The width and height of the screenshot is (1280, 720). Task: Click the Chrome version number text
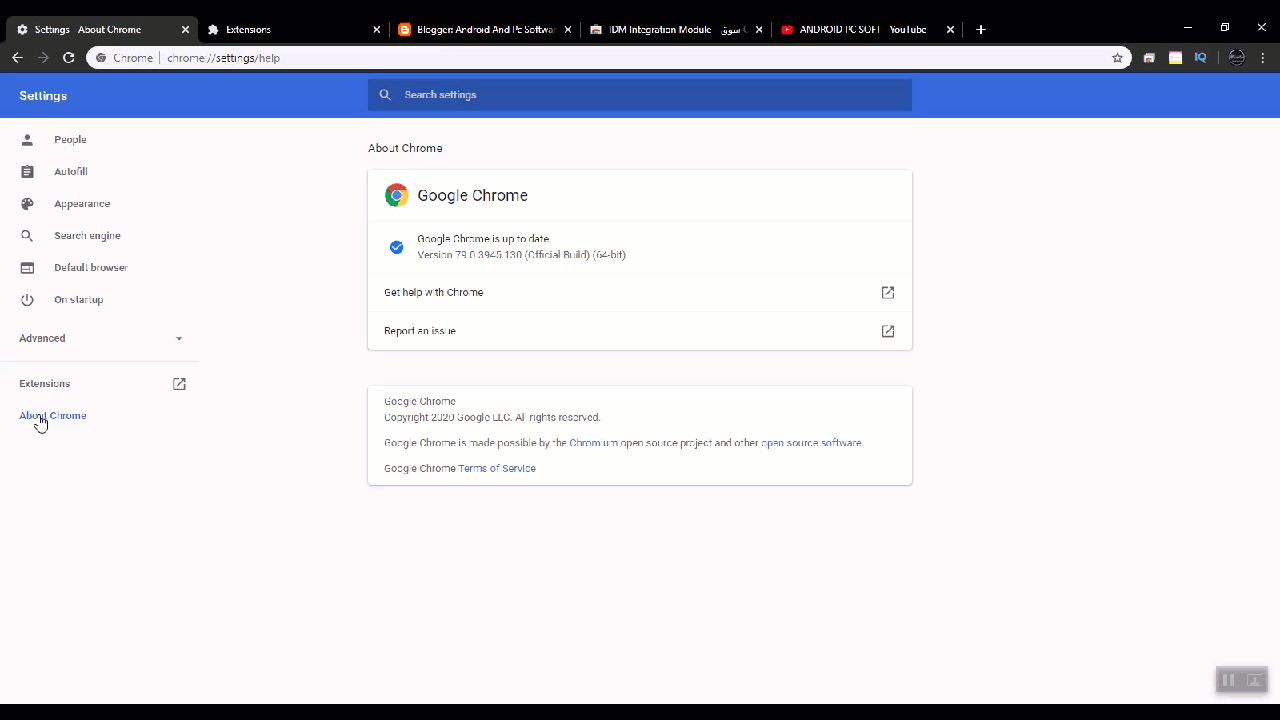(521, 255)
